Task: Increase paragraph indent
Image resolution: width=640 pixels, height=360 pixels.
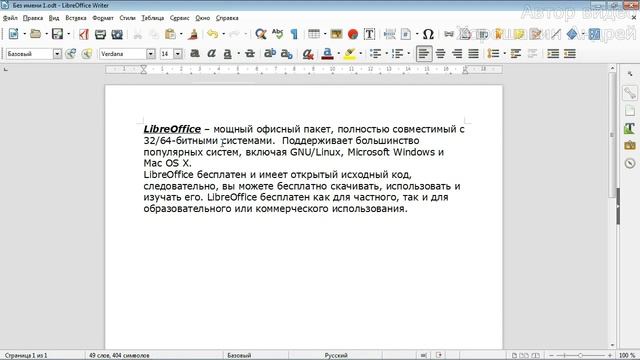Action: coord(553,54)
